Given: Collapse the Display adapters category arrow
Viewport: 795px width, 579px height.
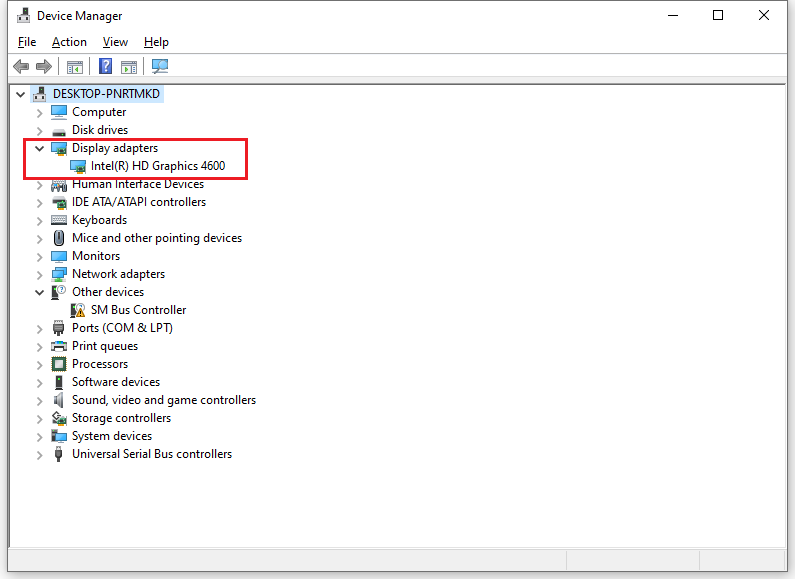Looking at the screenshot, I should click(40, 149).
